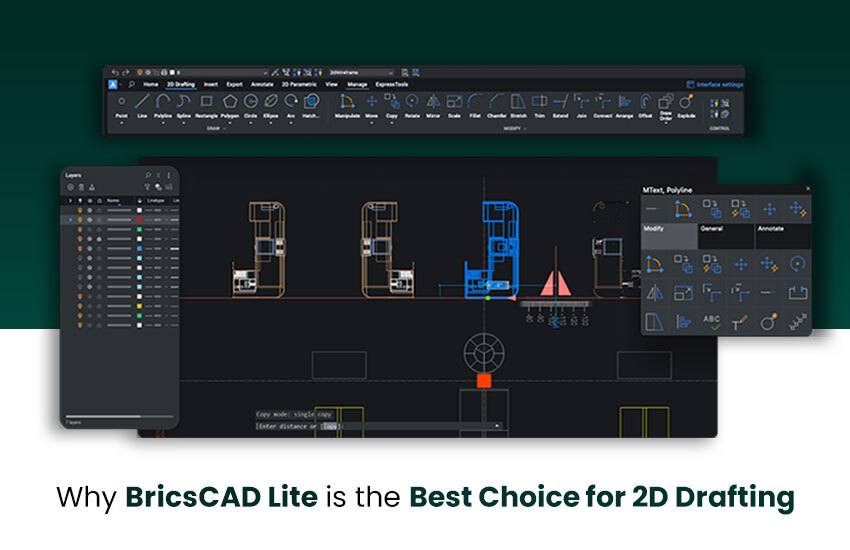Open the 2D Parametric ribbon tab
This screenshot has height=550, width=850.
[x=299, y=85]
